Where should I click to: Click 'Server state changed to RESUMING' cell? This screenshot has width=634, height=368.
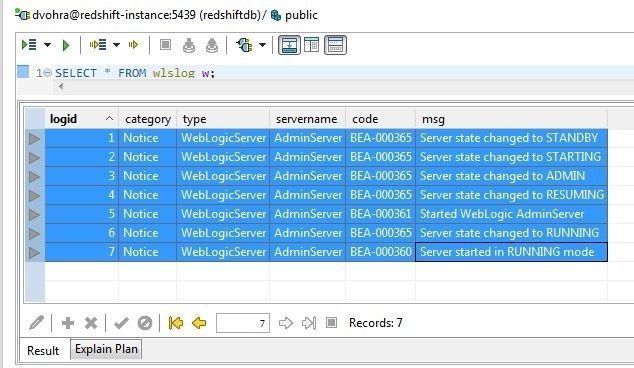[511, 195]
